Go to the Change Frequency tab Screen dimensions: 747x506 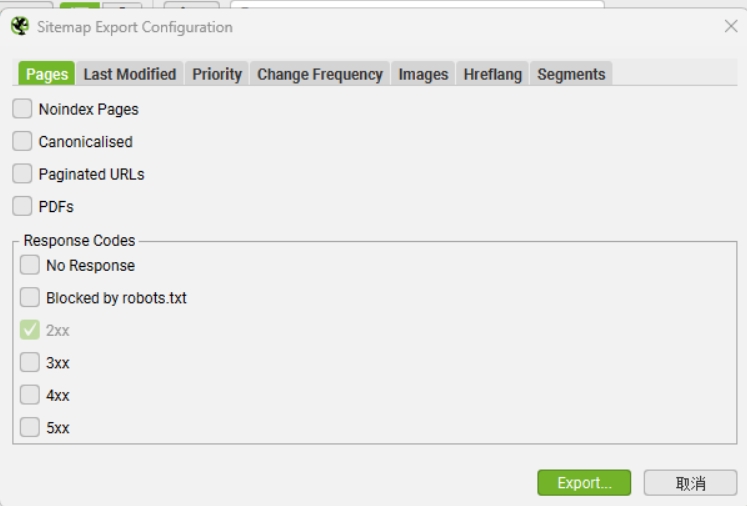point(320,73)
